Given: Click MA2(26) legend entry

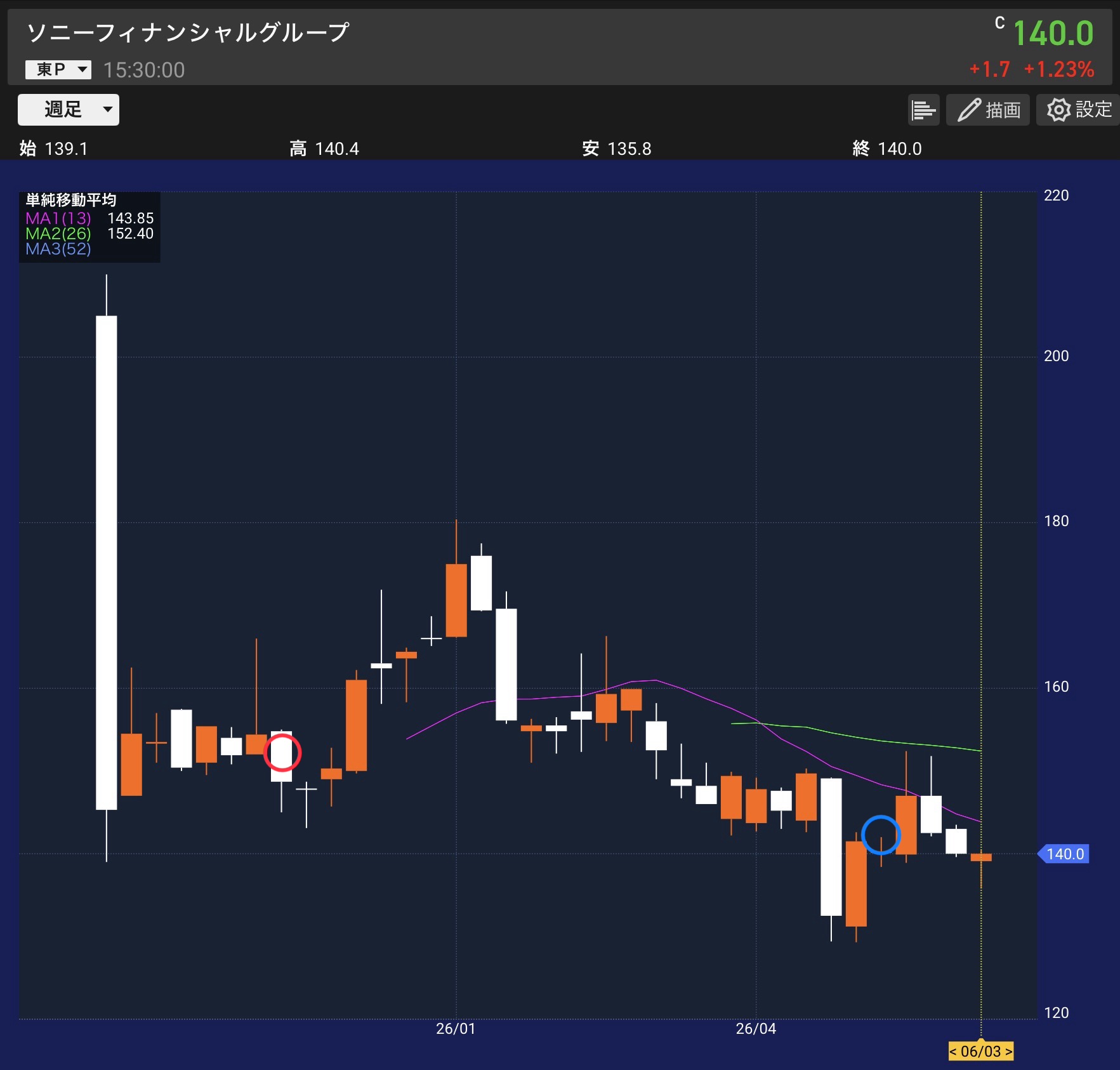Looking at the screenshot, I should [58, 234].
